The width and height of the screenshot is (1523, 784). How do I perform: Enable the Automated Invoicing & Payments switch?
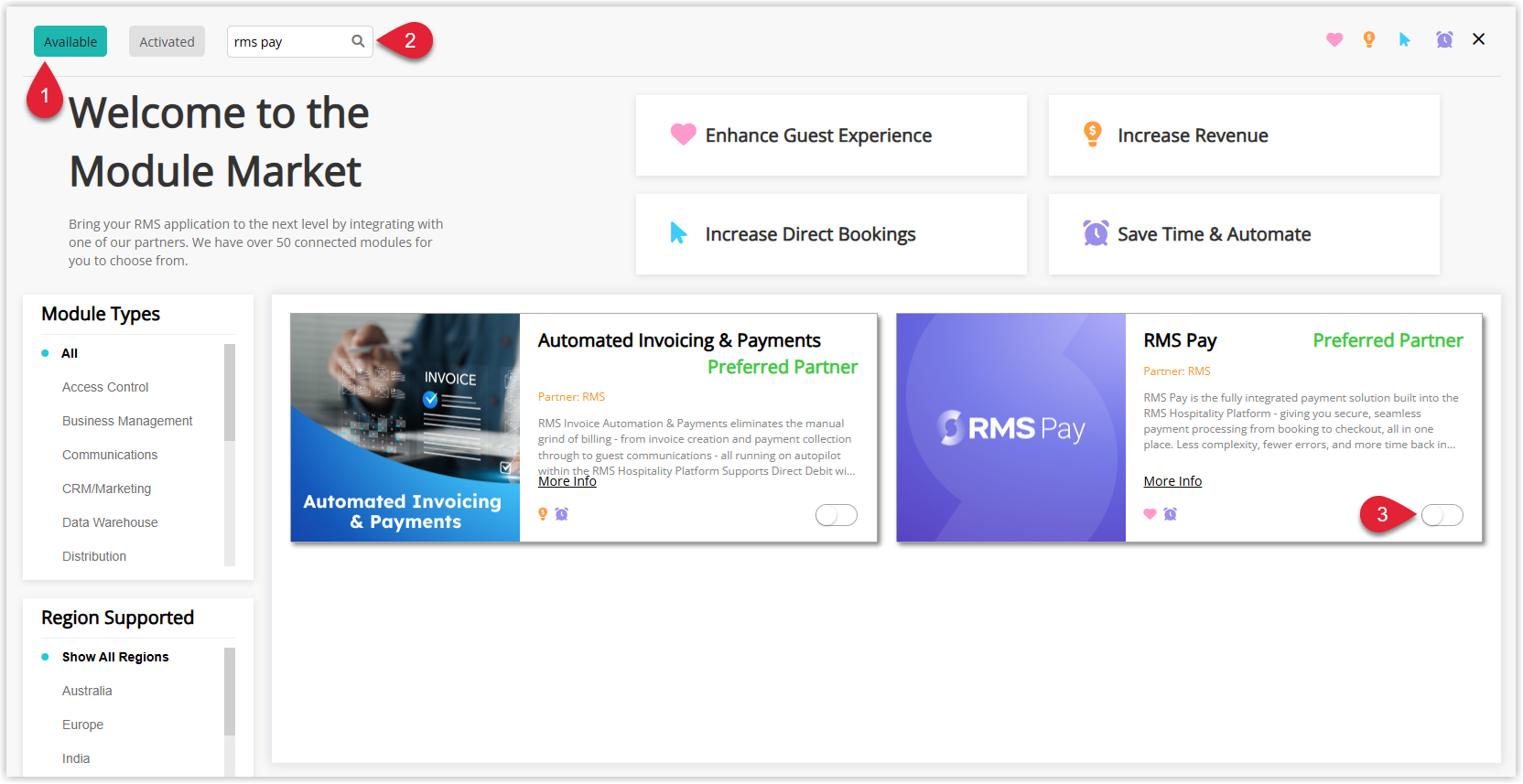click(x=836, y=515)
